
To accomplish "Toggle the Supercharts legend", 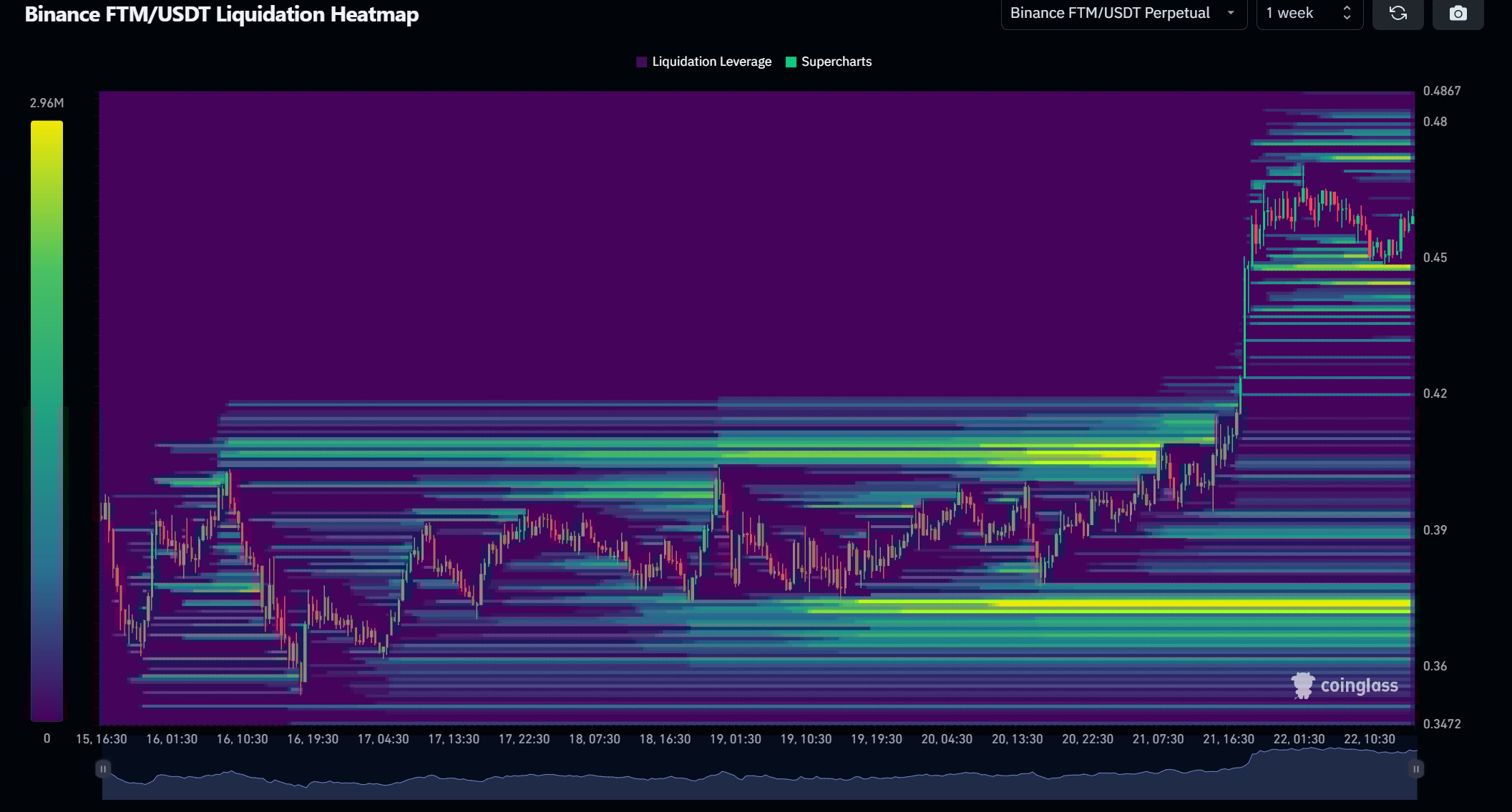I will (828, 62).
